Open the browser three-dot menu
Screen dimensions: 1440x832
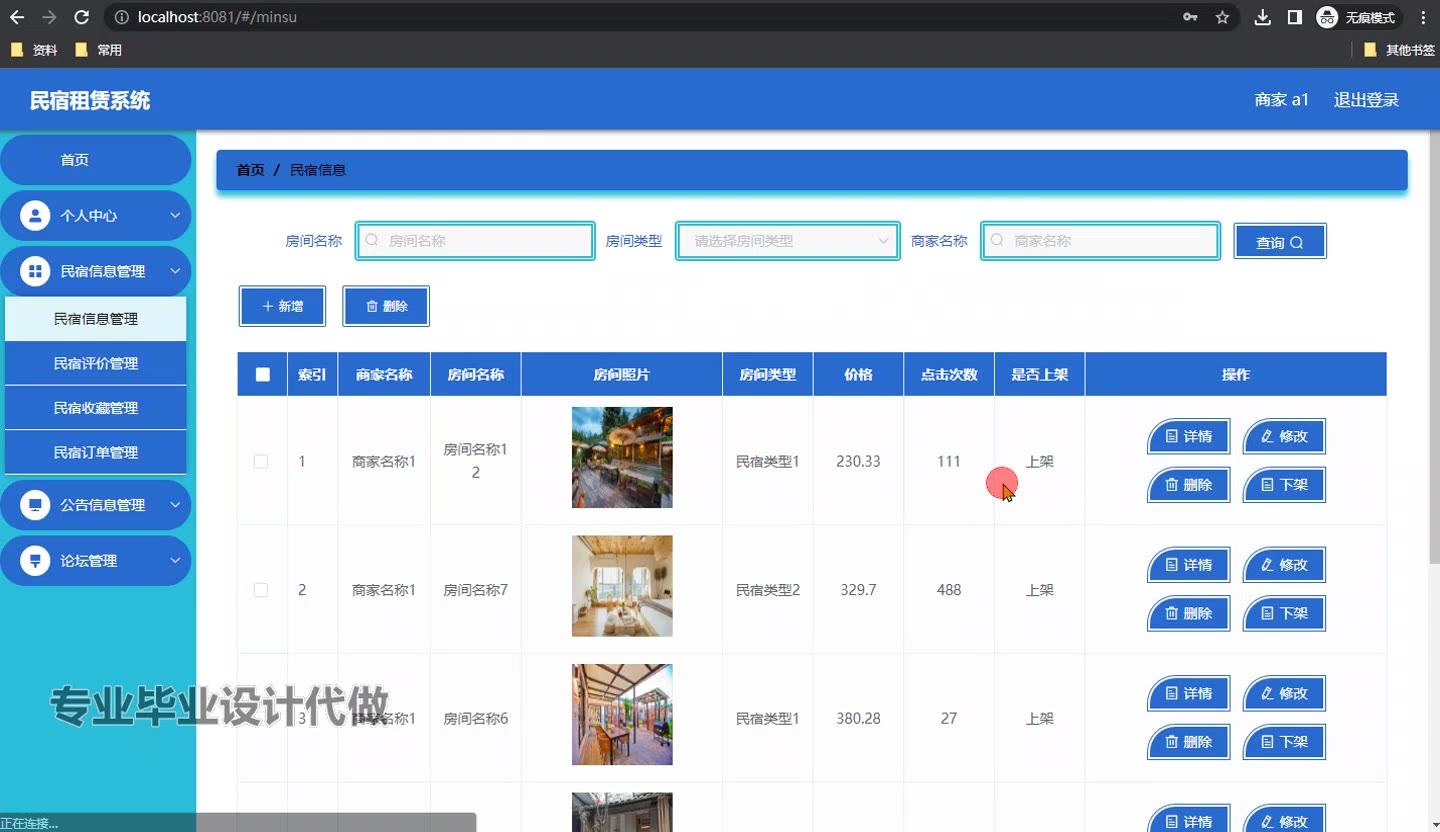[1423, 17]
